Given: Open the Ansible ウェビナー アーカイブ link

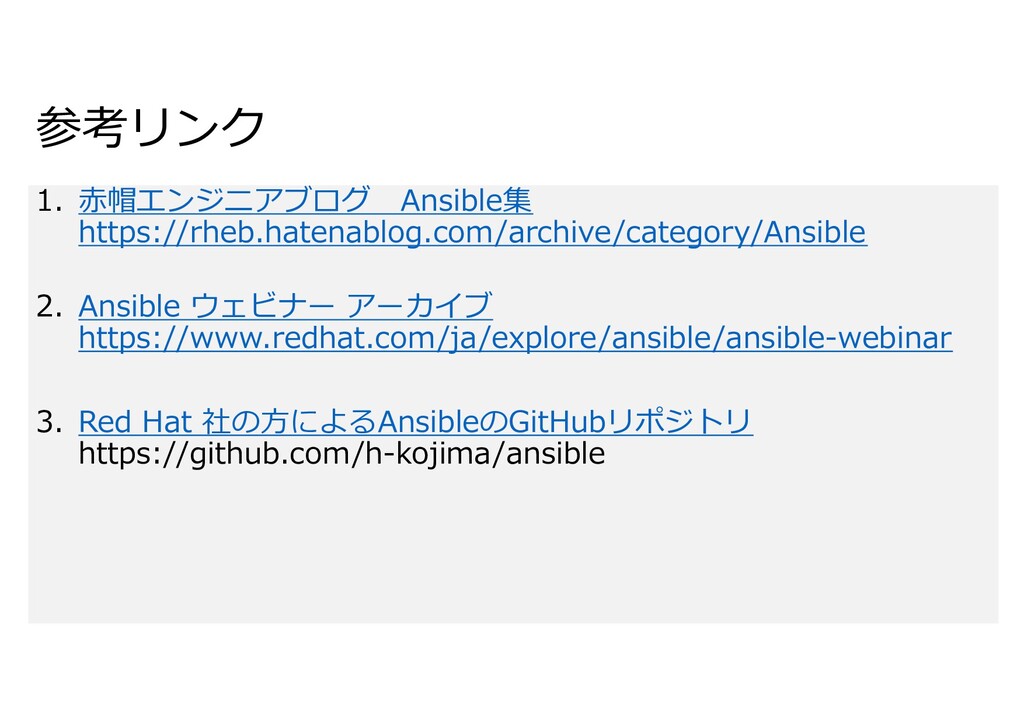Looking at the screenshot, I should click(x=285, y=306).
